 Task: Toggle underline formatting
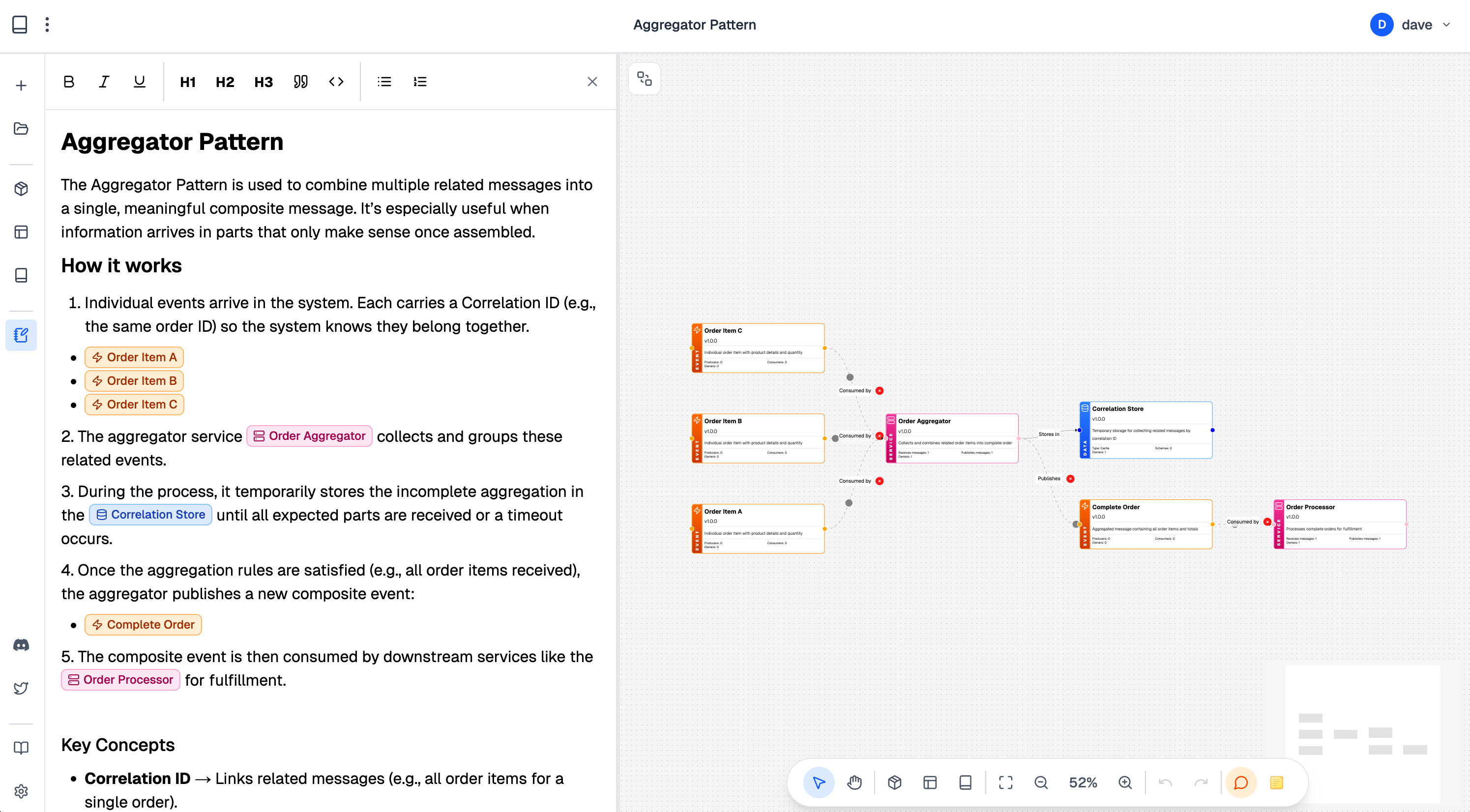tap(139, 82)
